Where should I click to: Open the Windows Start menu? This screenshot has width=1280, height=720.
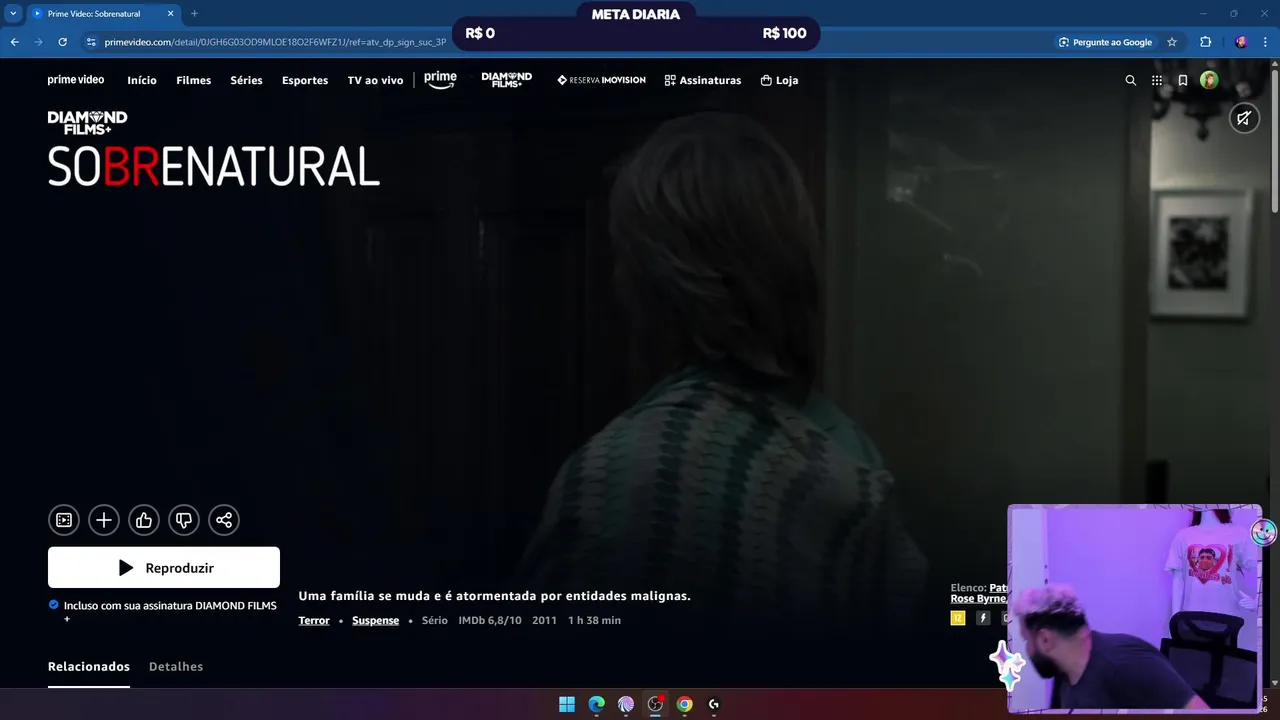[x=567, y=704]
